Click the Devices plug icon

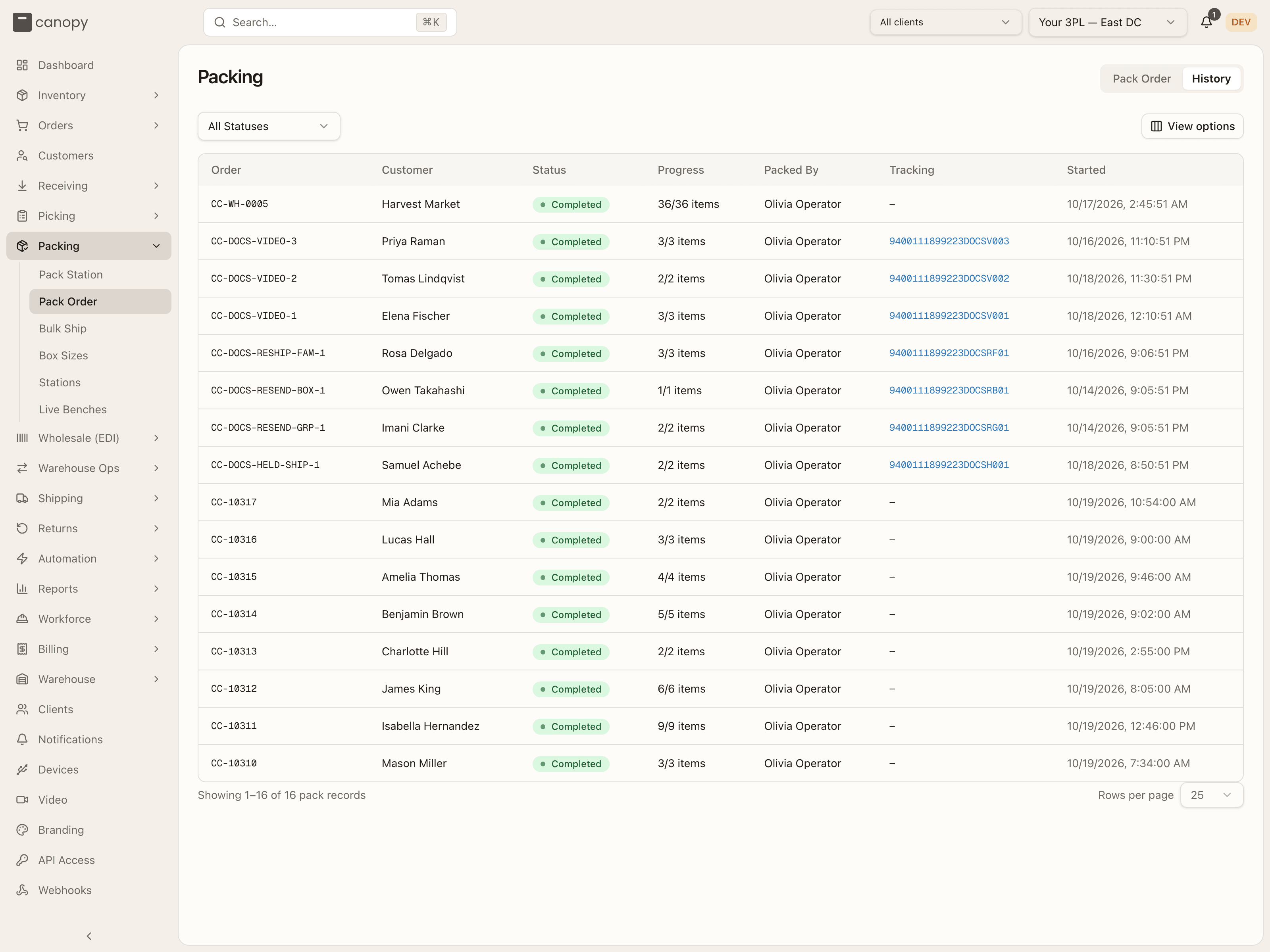click(x=22, y=770)
